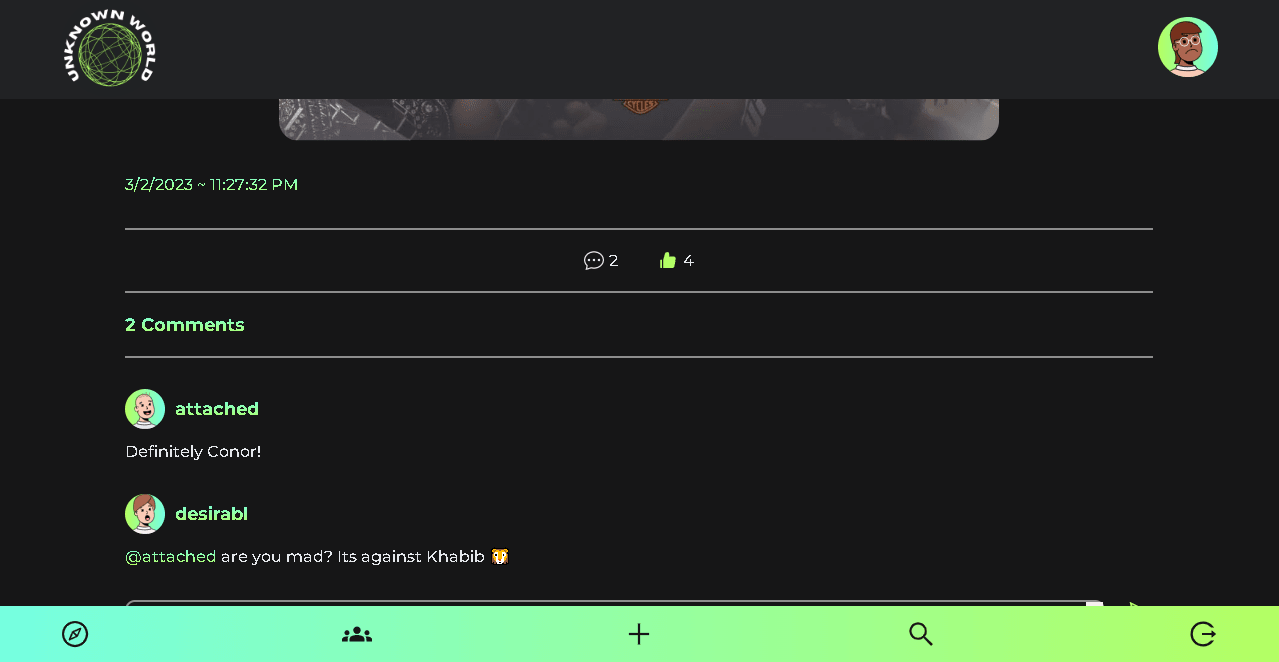Click the speech bubble comments icon
The width and height of the screenshot is (1279, 662).
593,261
